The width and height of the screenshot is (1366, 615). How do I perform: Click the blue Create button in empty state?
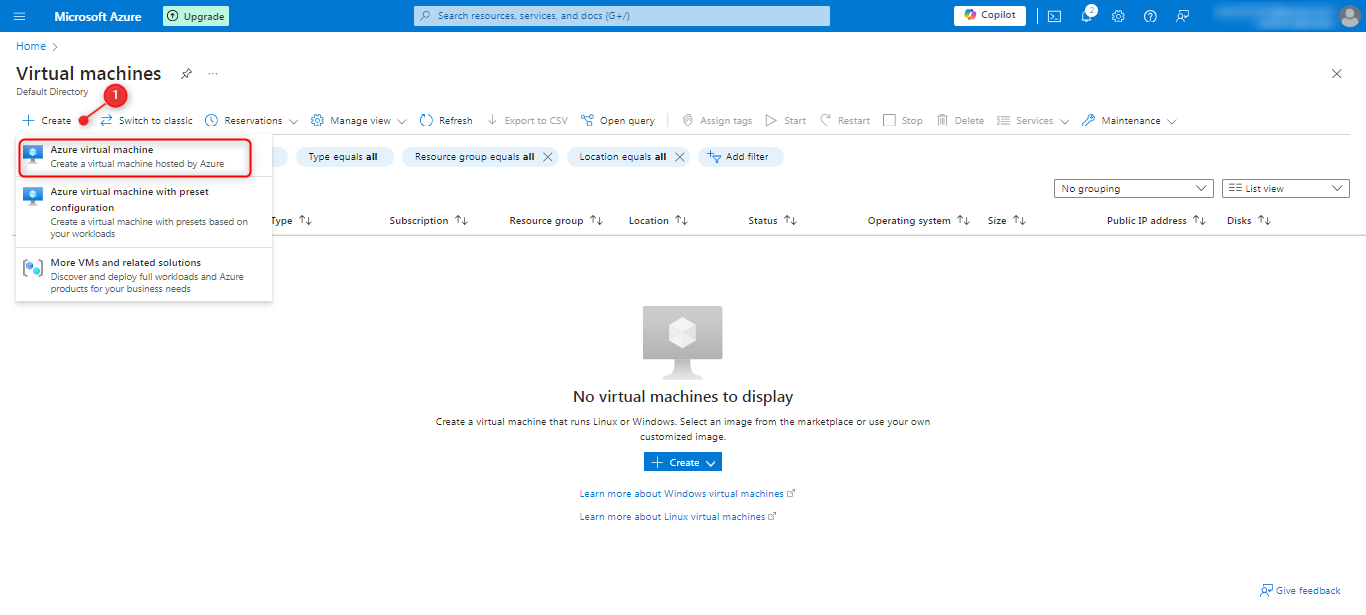[x=683, y=462]
